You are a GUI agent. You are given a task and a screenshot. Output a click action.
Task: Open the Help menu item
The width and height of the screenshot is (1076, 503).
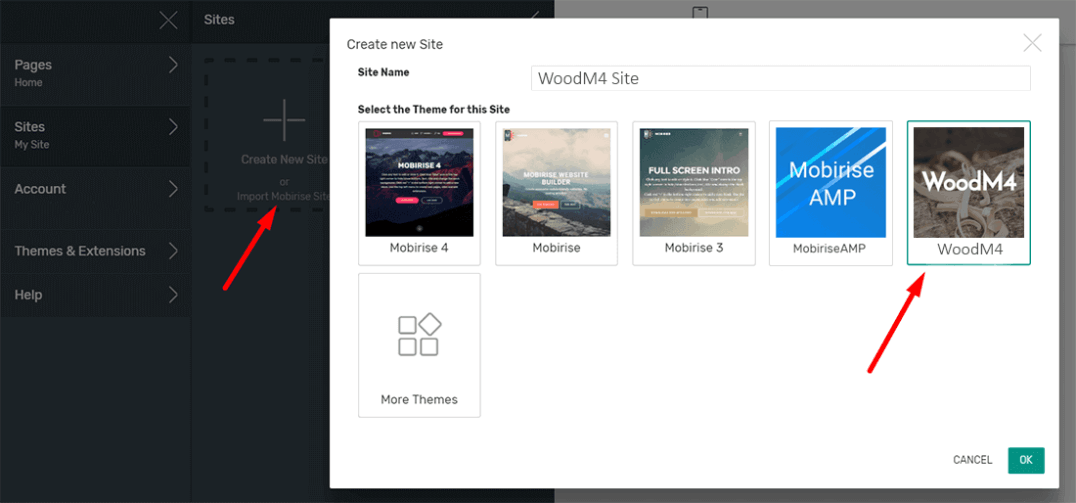coord(28,295)
